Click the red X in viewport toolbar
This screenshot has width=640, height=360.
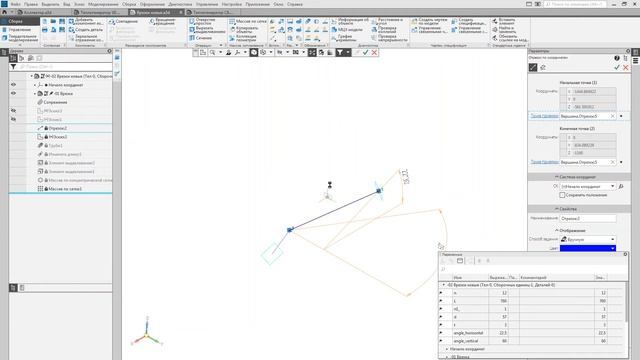pyautogui.click(x=374, y=52)
